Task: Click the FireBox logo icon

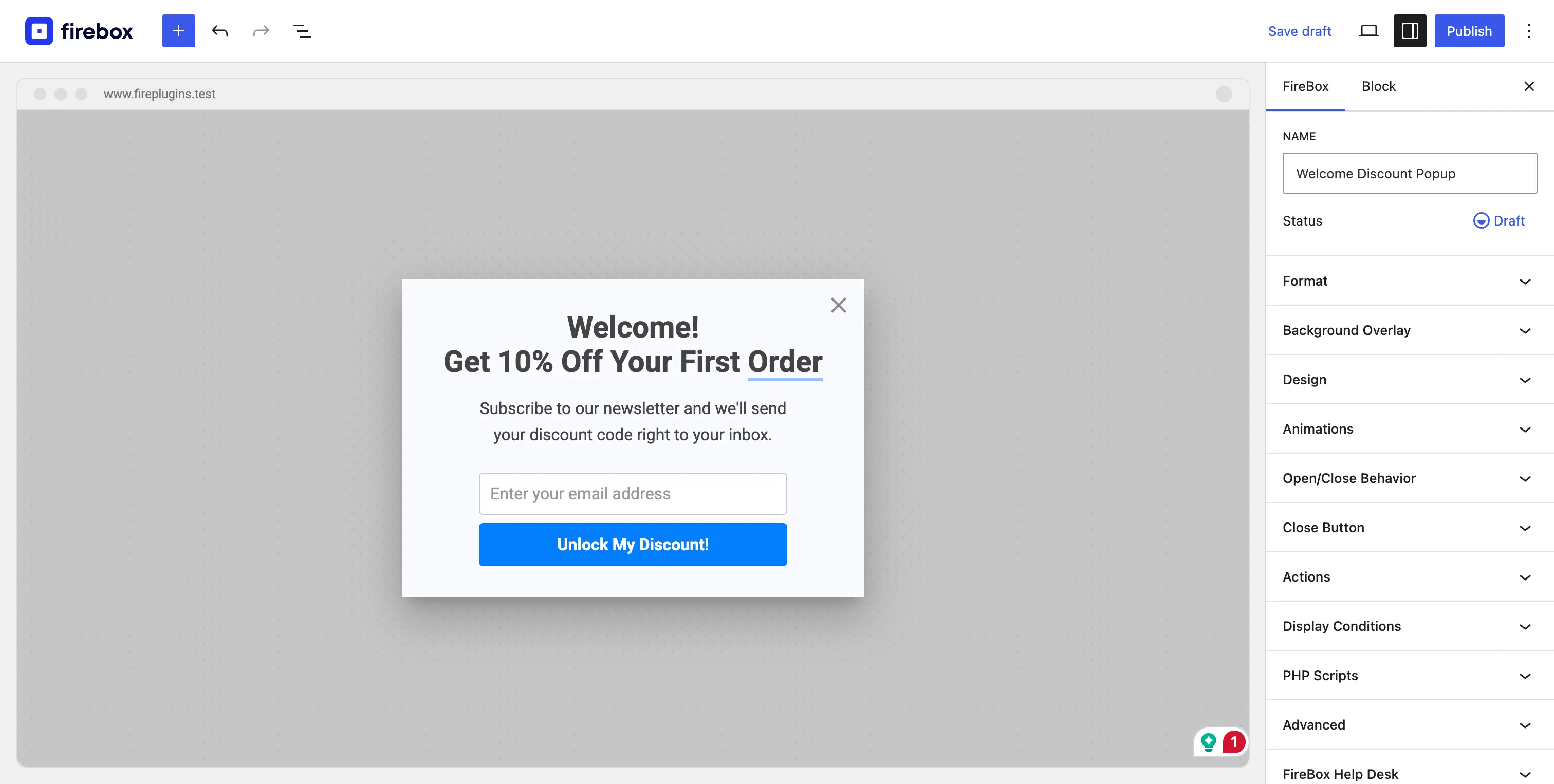Action: point(39,31)
